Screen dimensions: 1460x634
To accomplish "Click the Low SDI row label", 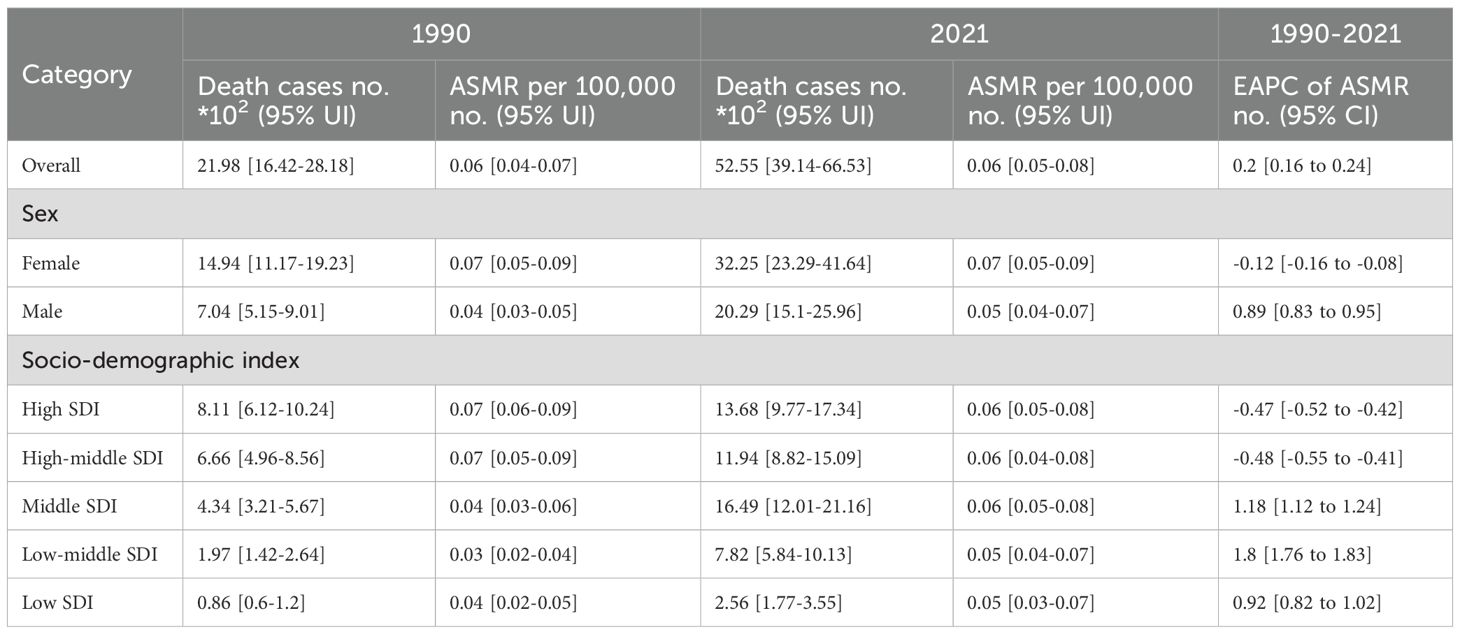I will click(x=54, y=604).
